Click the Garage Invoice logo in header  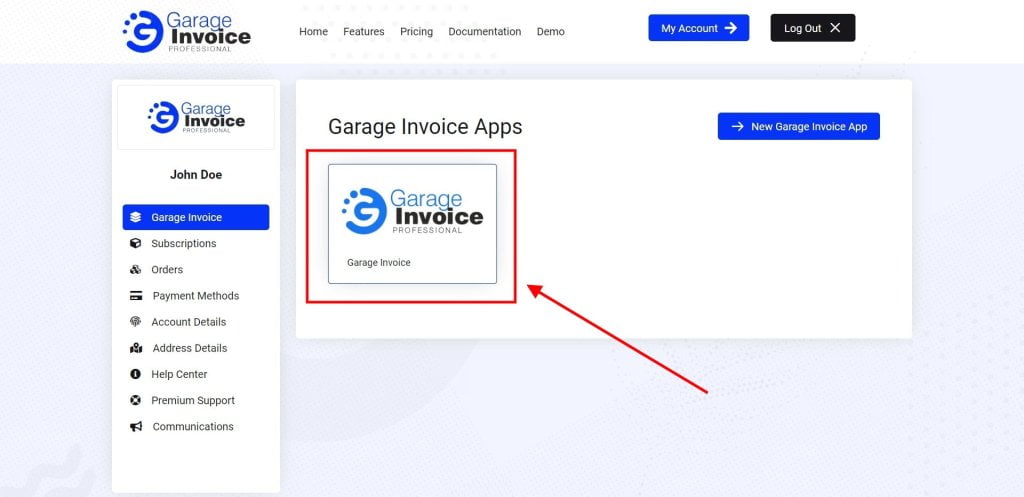pos(187,31)
